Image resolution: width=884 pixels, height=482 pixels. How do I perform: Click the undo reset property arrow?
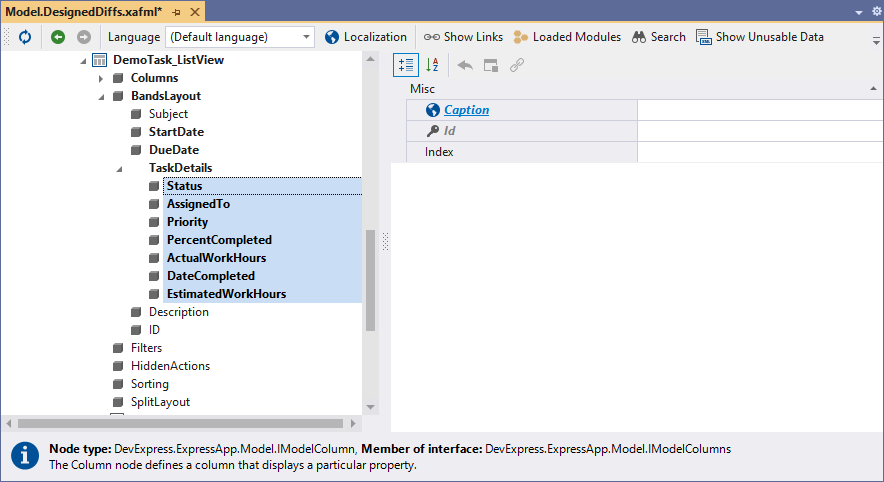pyautogui.click(x=465, y=65)
